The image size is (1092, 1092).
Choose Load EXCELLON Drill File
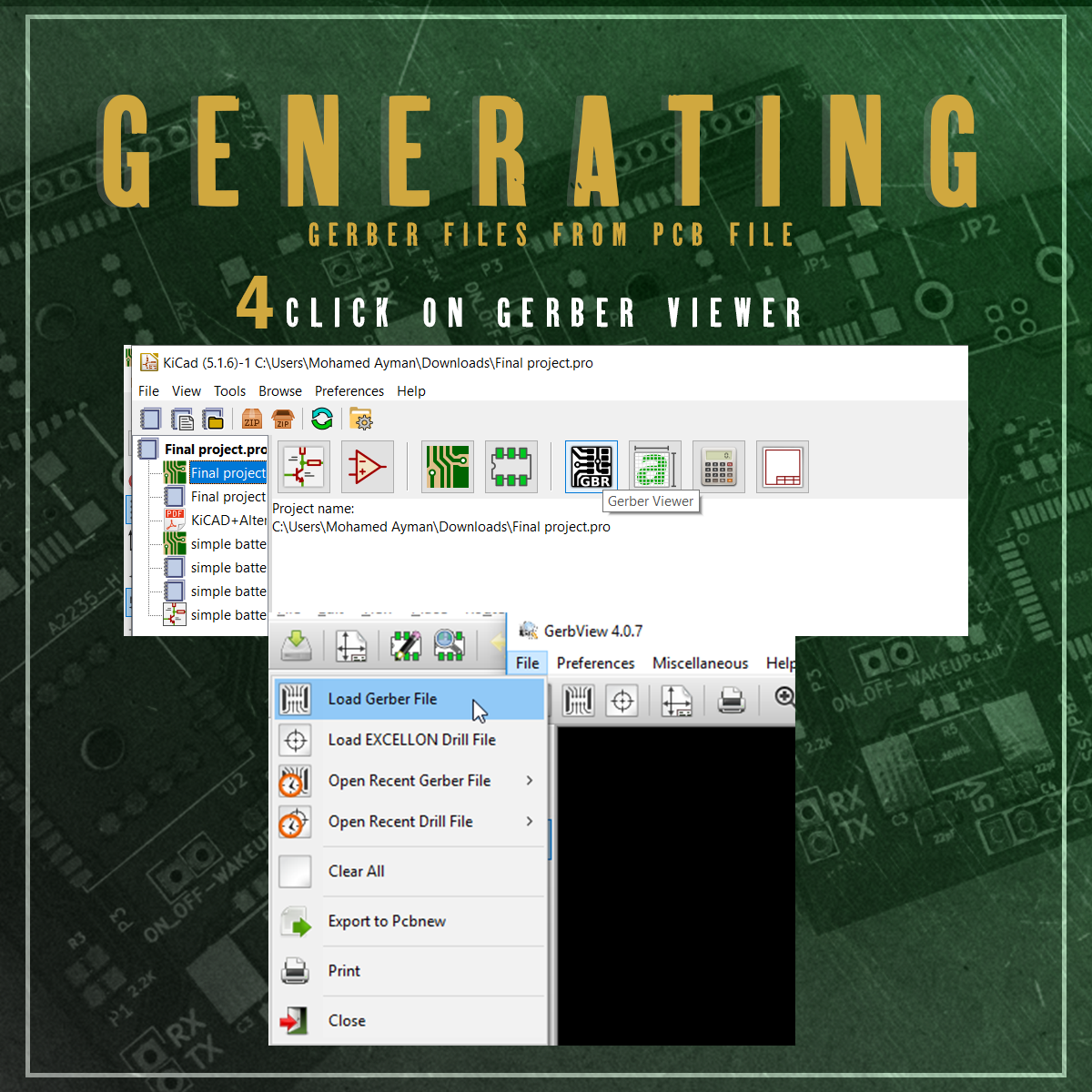[x=409, y=740]
